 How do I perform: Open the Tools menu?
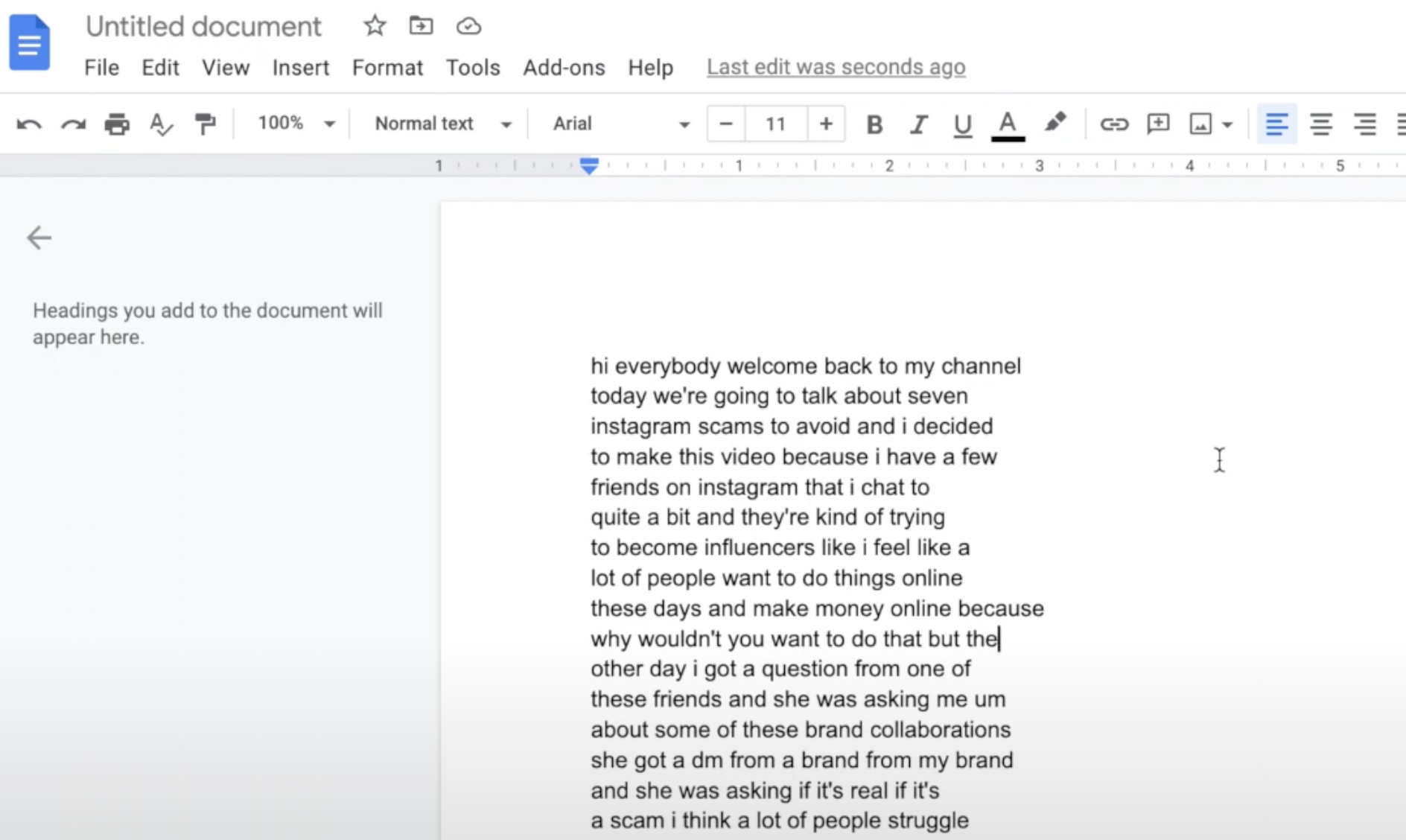(x=473, y=68)
